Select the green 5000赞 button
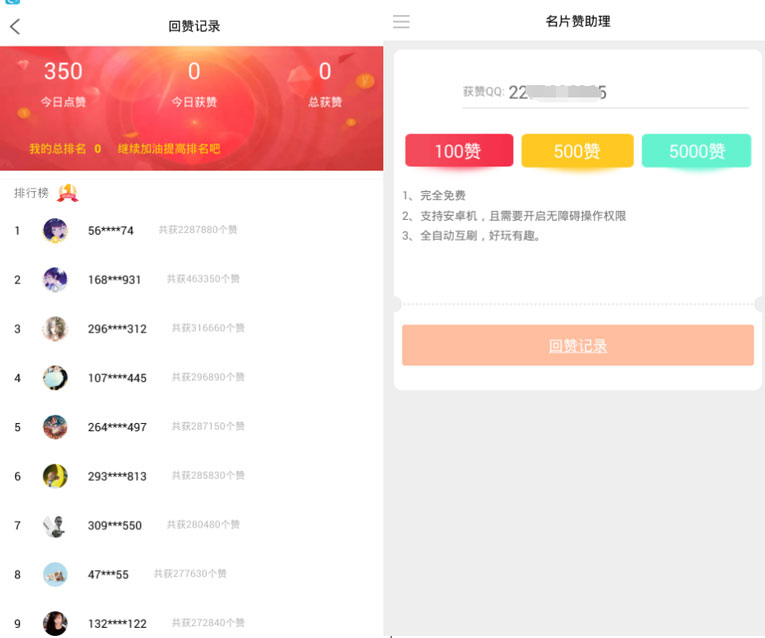765x638 pixels. click(696, 151)
